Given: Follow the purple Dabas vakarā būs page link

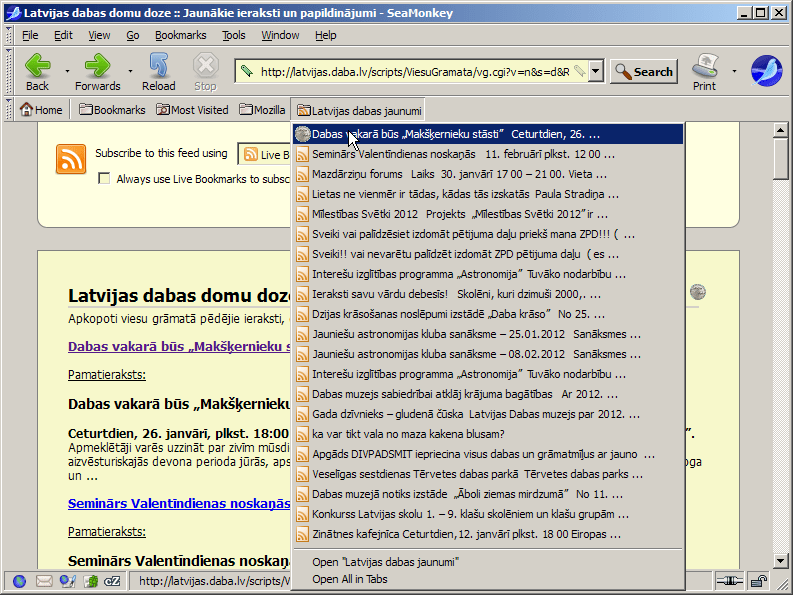Looking at the screenshot, I should (x=180, y=346).
